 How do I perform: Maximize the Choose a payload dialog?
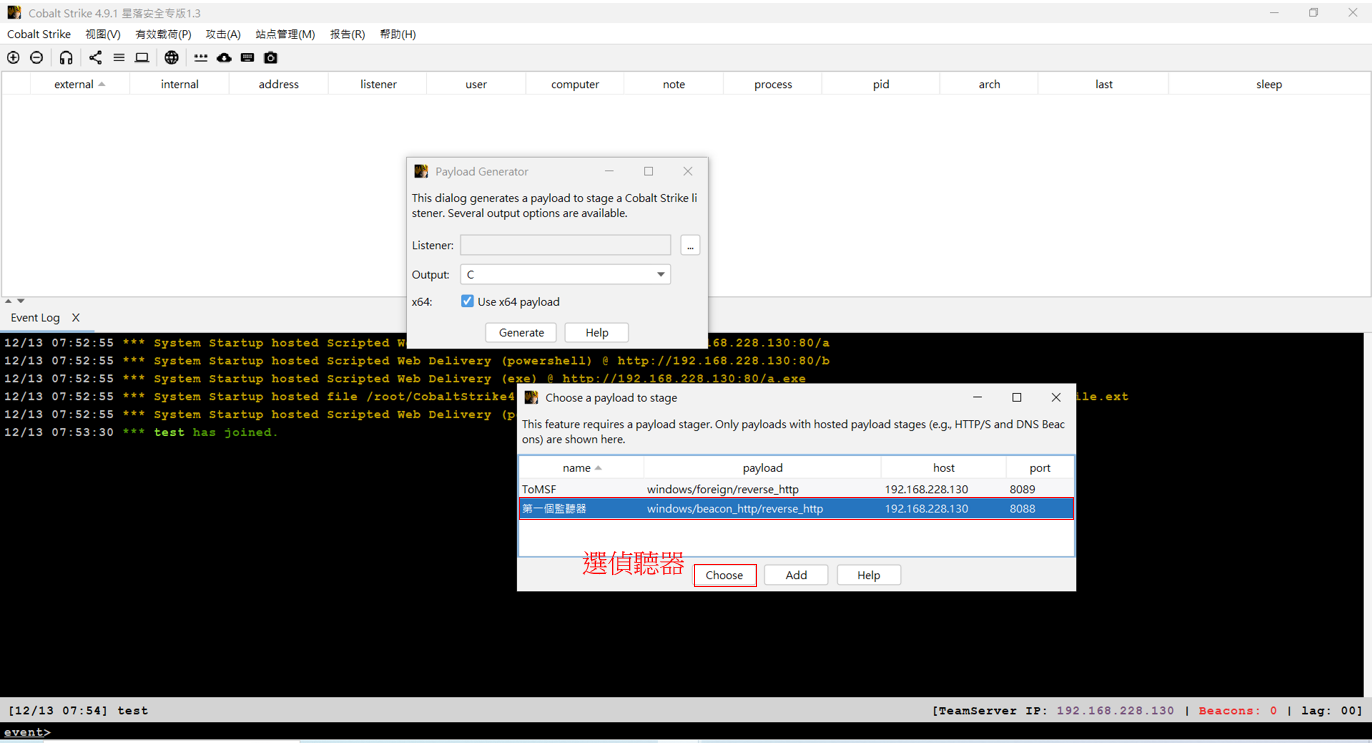1017,397
